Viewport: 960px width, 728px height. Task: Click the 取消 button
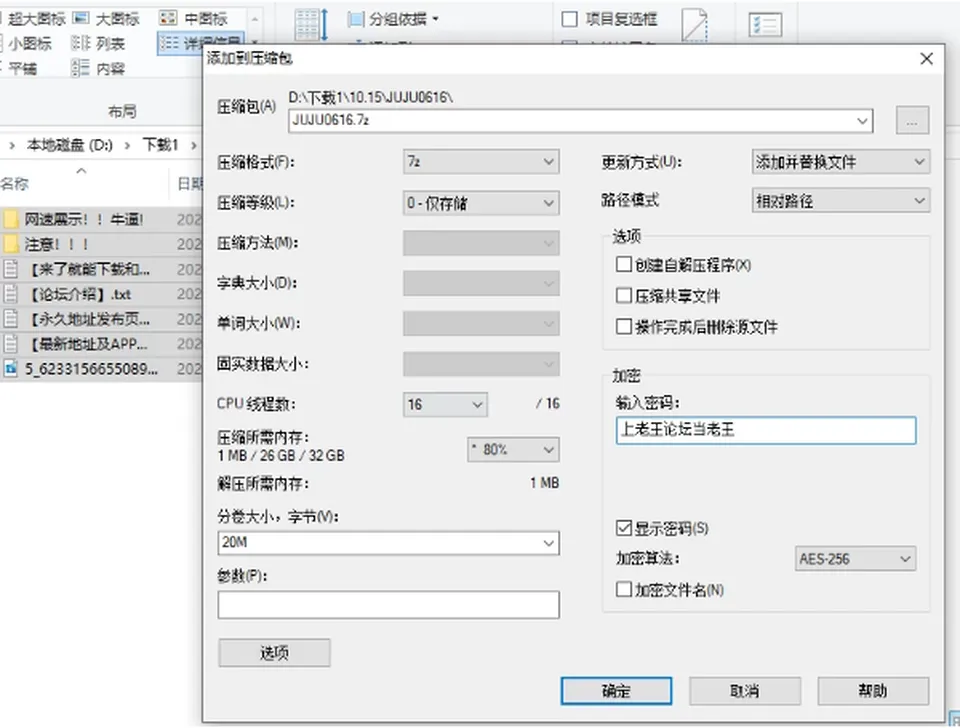click(x=744, y=691)
